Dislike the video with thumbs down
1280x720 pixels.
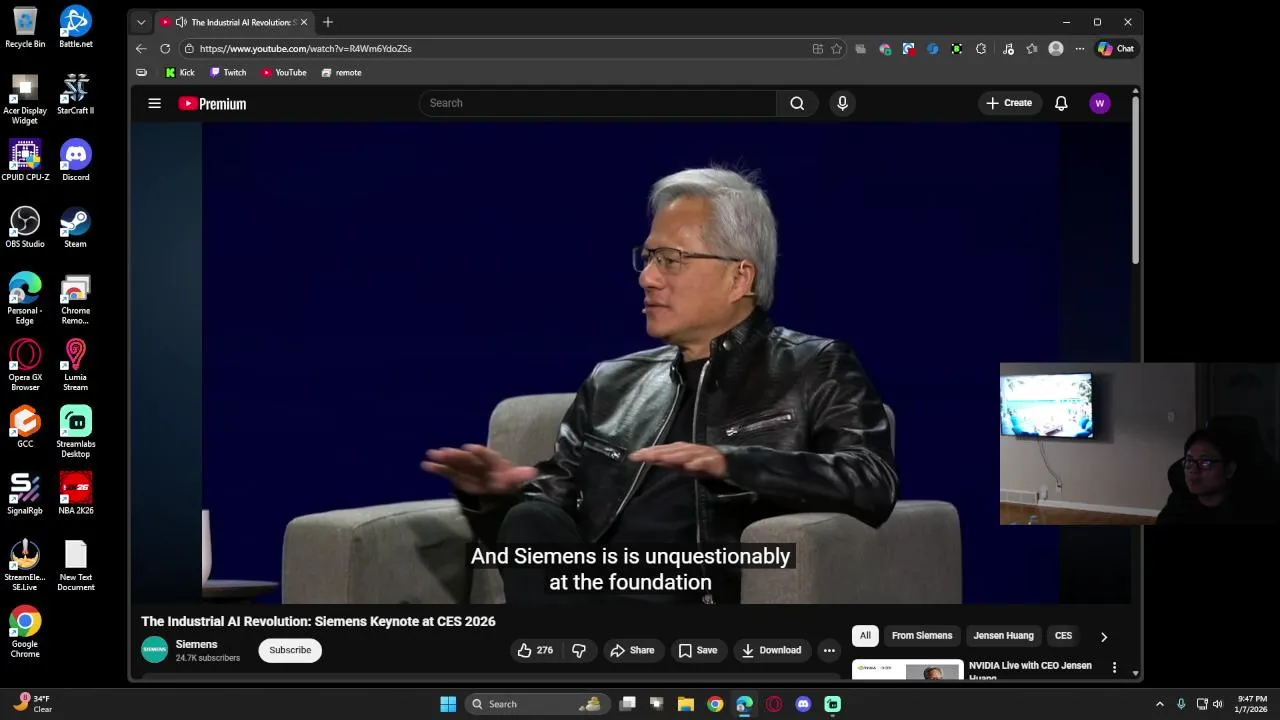point(579,650)
